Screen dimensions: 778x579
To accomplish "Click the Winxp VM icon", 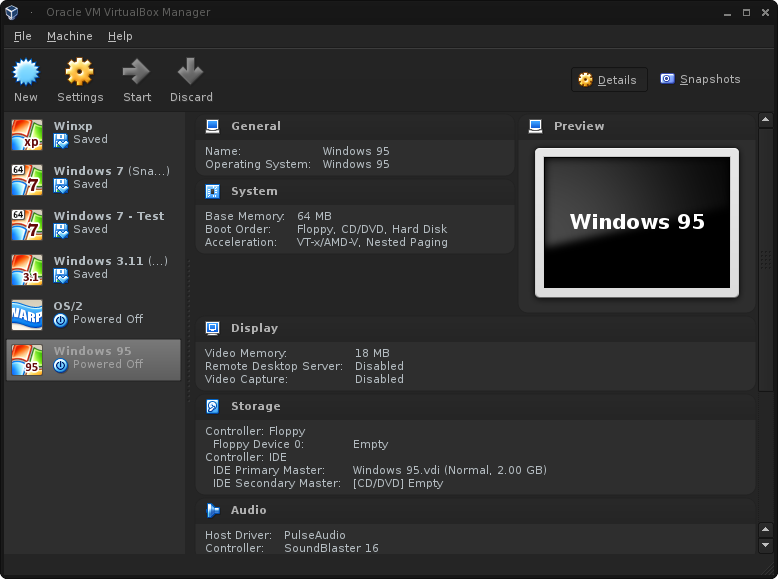I will click(x=27, y=134).
